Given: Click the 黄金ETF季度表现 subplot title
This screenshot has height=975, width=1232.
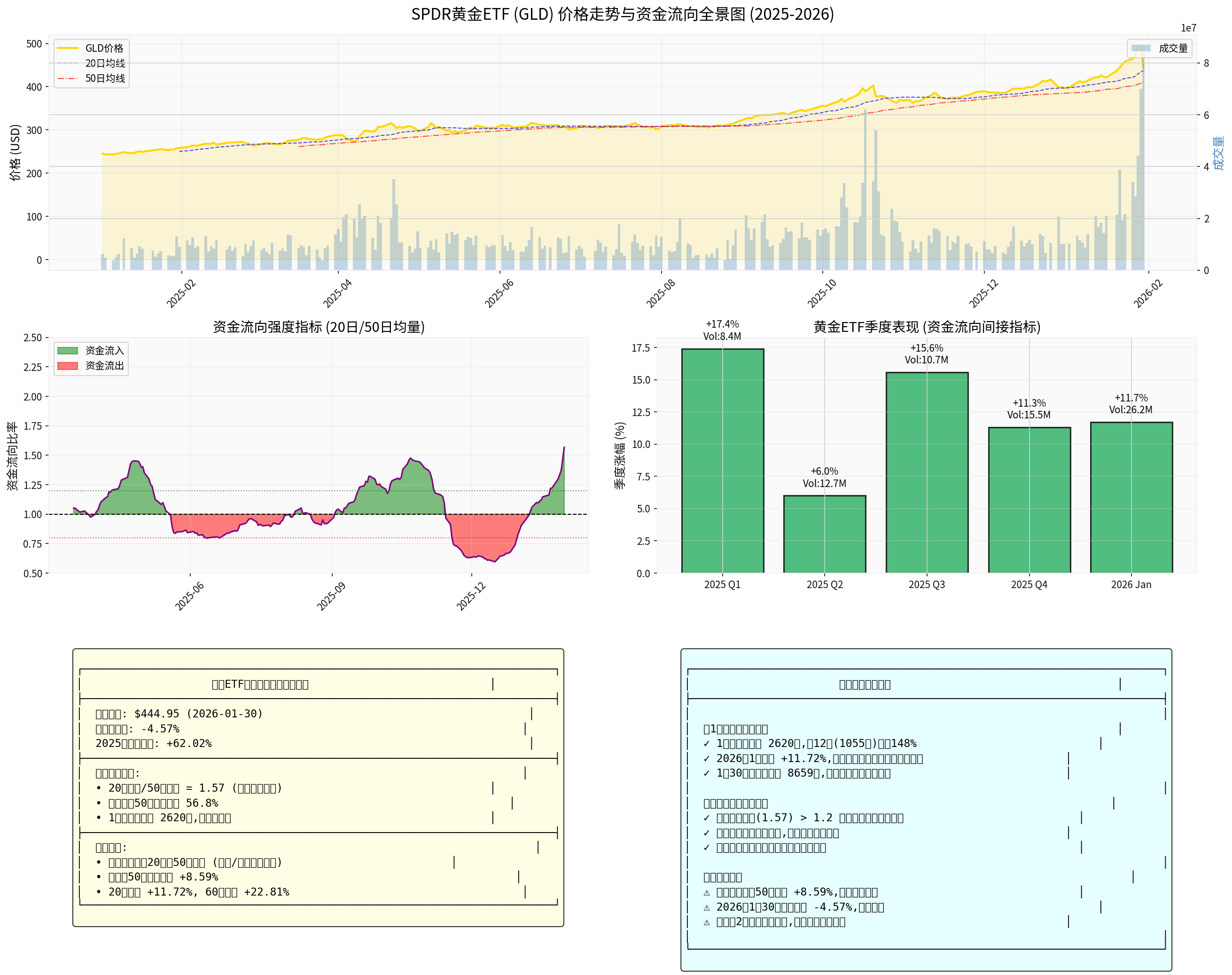Looking at the screenshot, I should [x=926, y=327].
